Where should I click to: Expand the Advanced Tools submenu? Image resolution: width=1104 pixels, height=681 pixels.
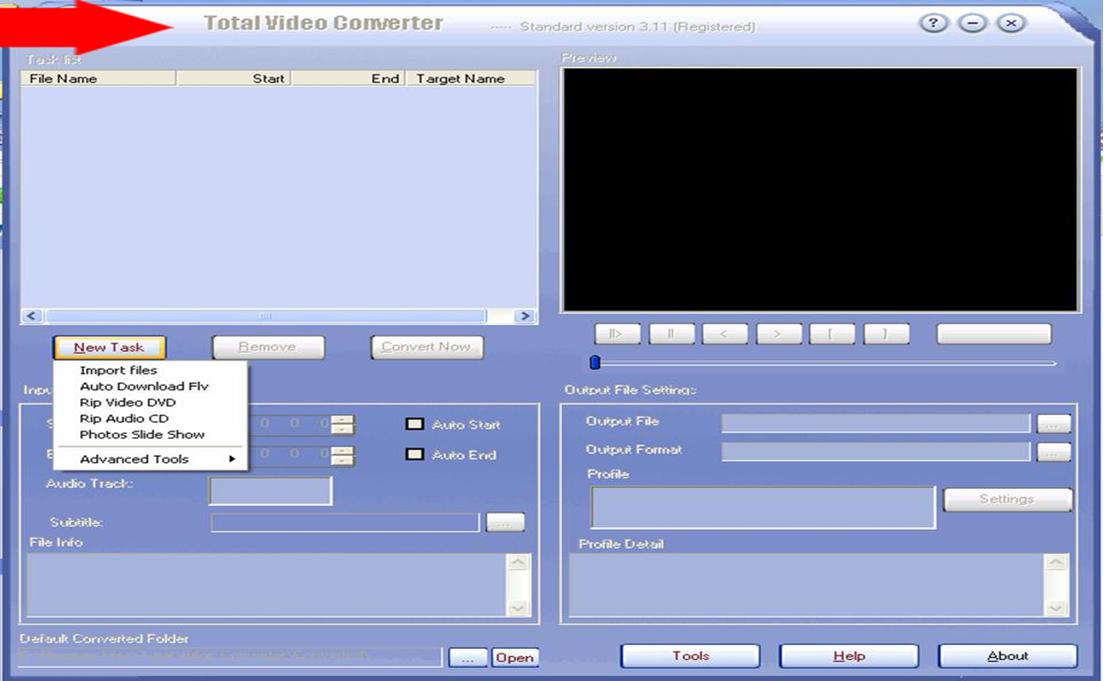(x=150, y=458)
